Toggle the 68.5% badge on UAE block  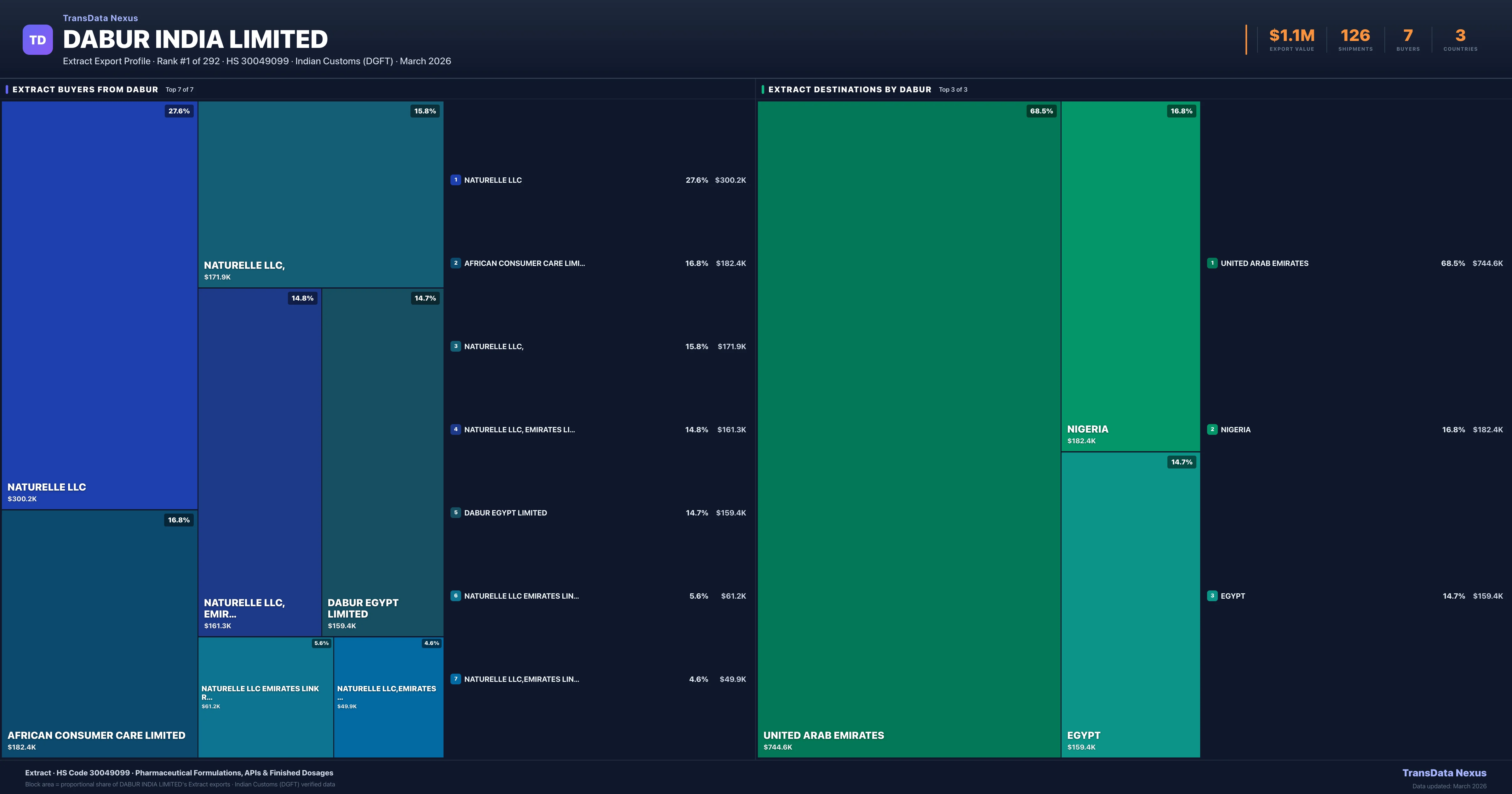(1042, 110)
